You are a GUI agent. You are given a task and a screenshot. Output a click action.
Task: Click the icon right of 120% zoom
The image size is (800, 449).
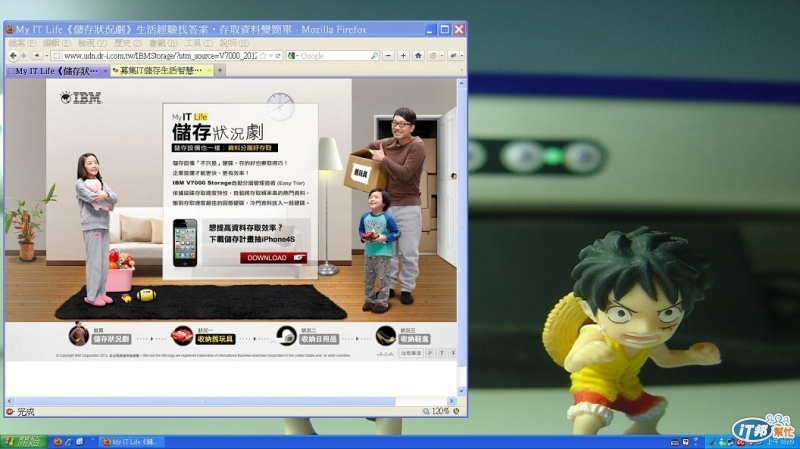(457, 411)
